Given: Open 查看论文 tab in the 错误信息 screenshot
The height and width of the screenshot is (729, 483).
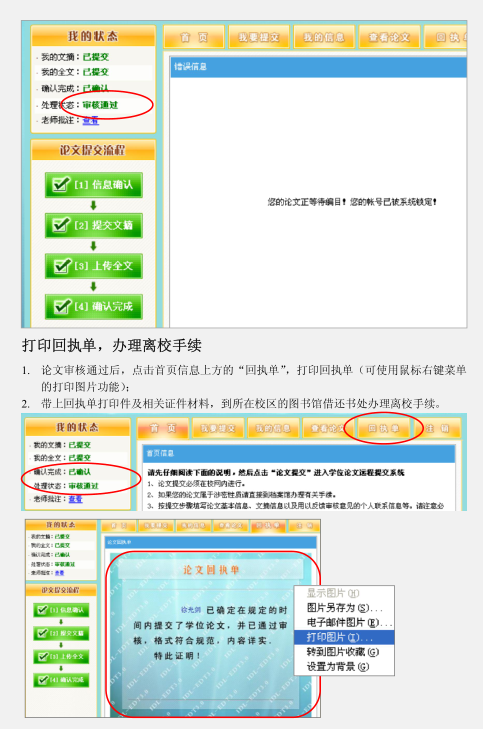Looking at the screenshot, I should pos(389,37).
